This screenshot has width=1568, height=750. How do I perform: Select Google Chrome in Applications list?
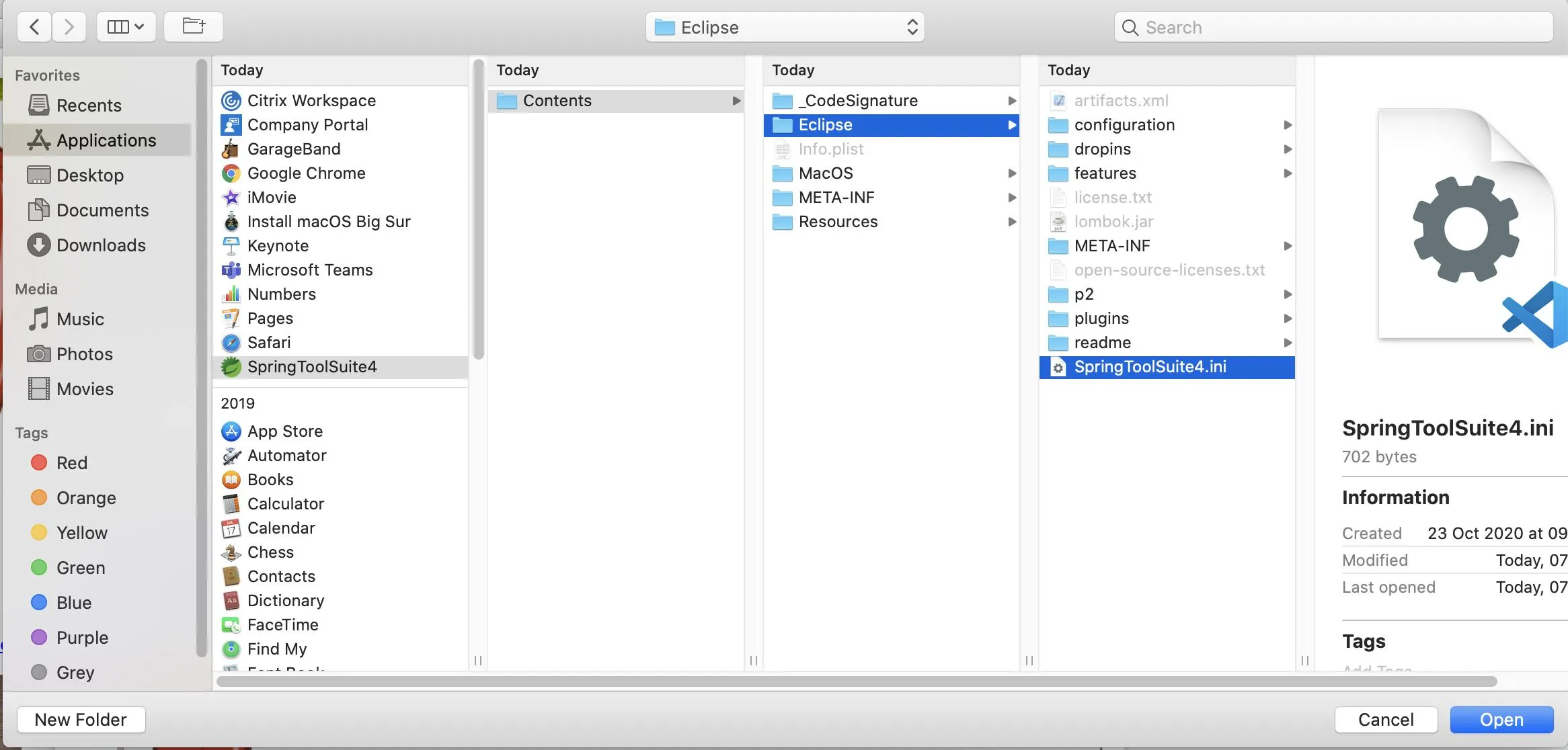(306, 173)
